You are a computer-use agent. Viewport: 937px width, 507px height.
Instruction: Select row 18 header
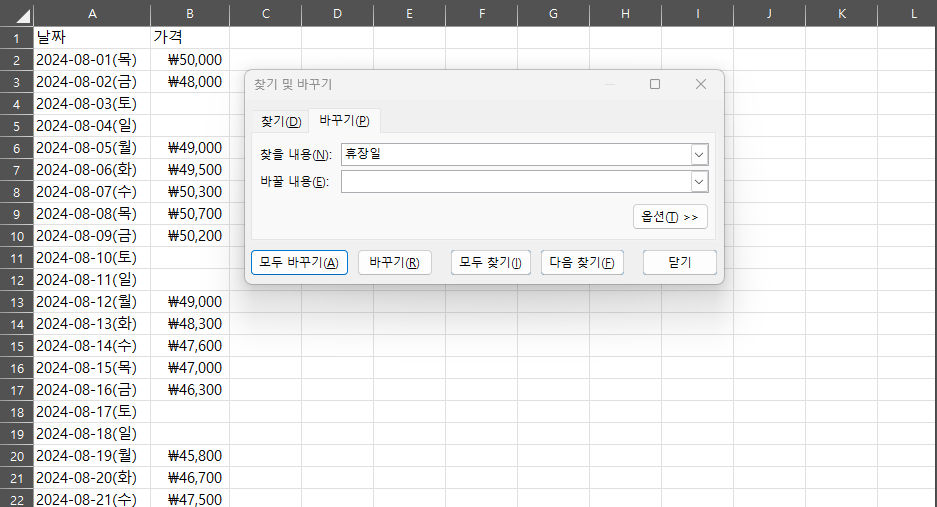click(x=17, y=412)
